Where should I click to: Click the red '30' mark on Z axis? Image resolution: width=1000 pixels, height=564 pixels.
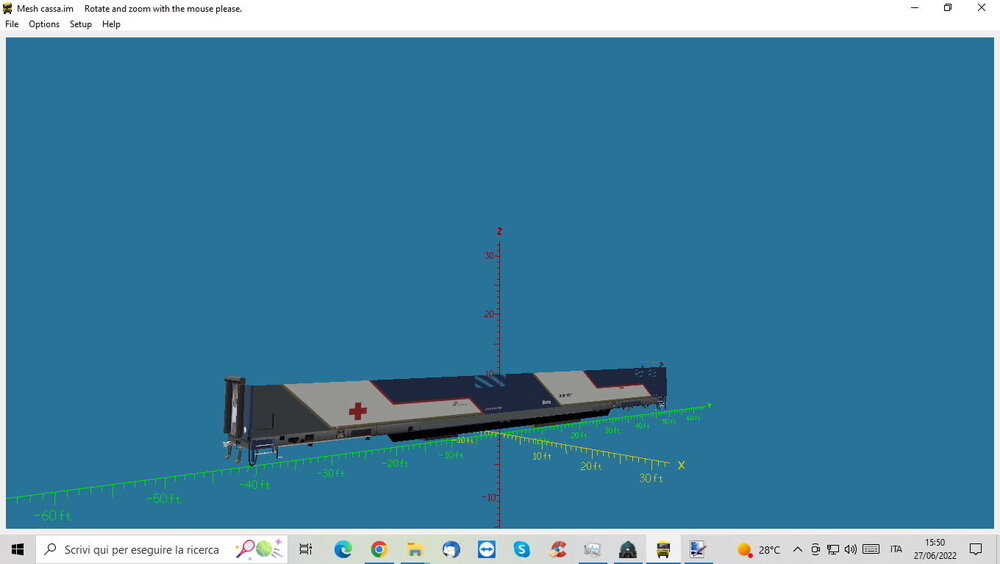[x=489, y=255]
